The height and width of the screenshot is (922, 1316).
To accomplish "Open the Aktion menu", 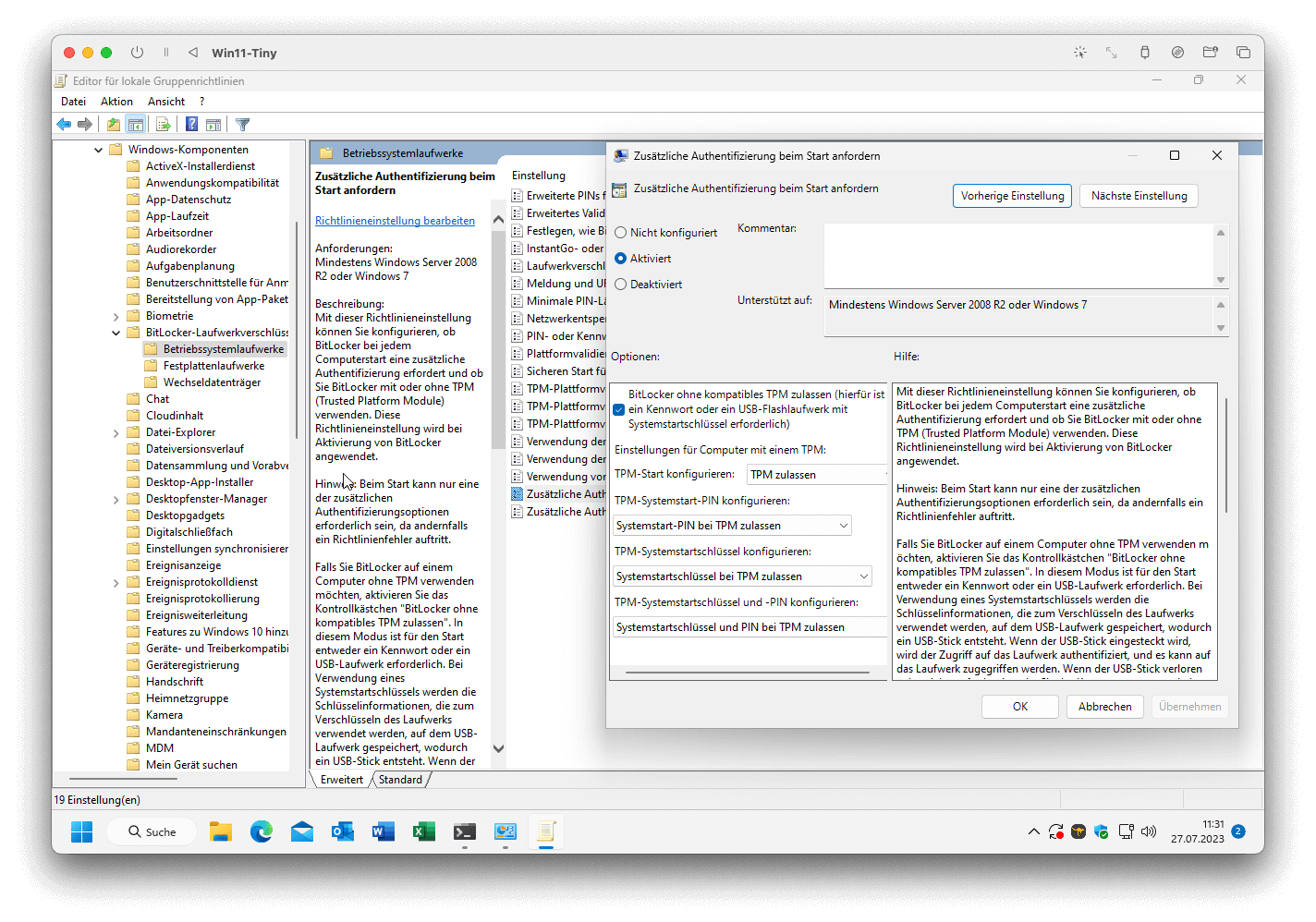I will point(116,101).
